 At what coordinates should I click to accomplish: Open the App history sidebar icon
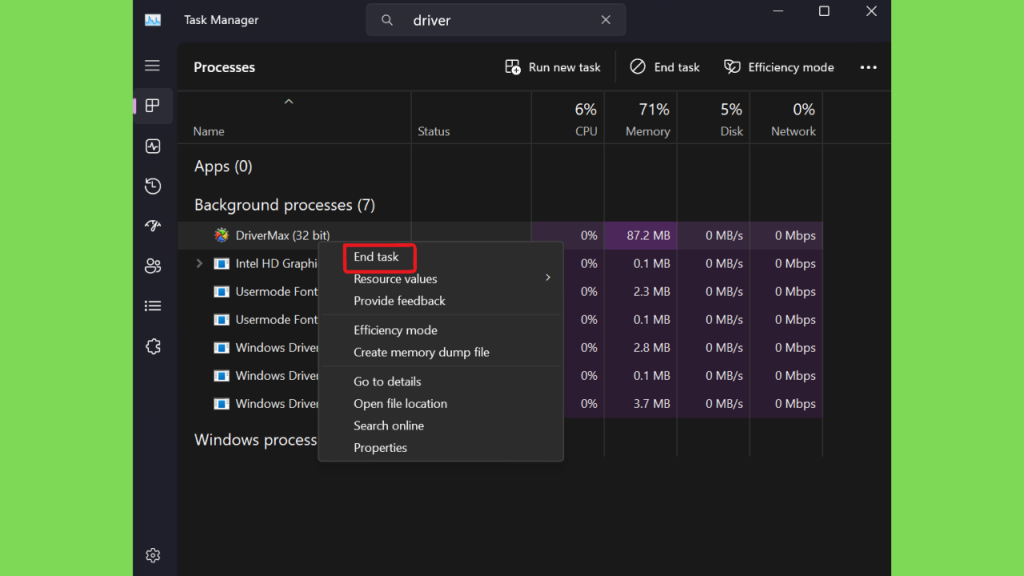(x=152, y=186)
